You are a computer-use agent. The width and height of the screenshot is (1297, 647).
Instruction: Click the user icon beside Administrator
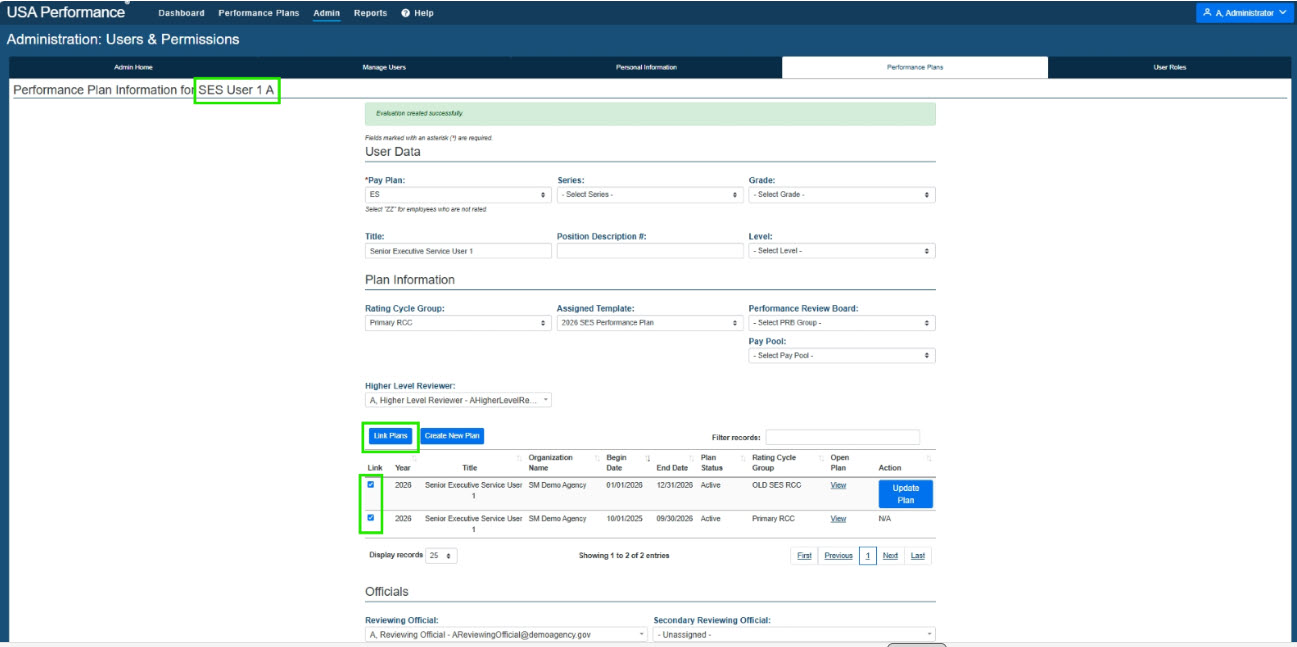pyautogui.click(x=1207, y=13)
